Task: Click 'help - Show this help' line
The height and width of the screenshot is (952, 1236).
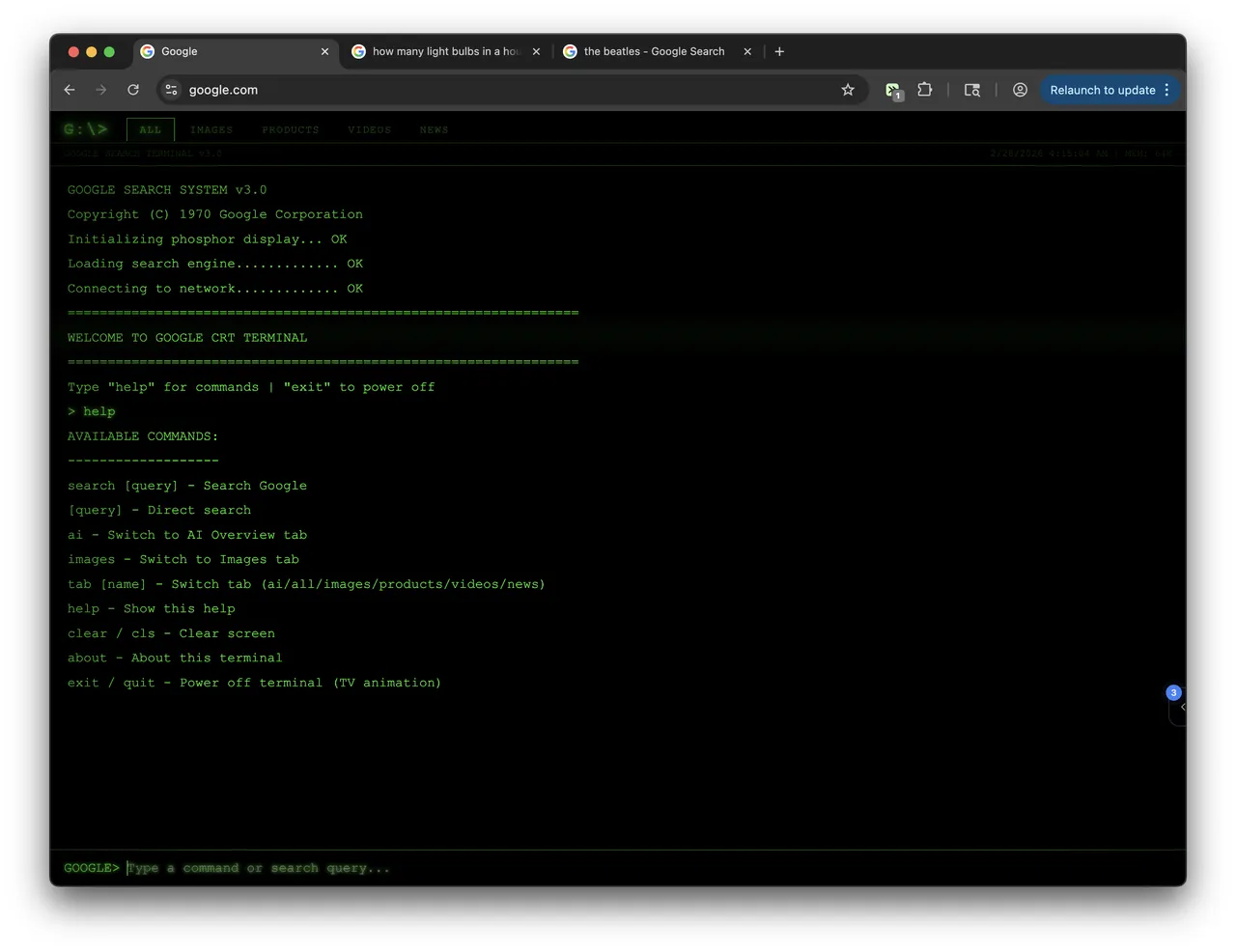Action: tap(152, 608)
